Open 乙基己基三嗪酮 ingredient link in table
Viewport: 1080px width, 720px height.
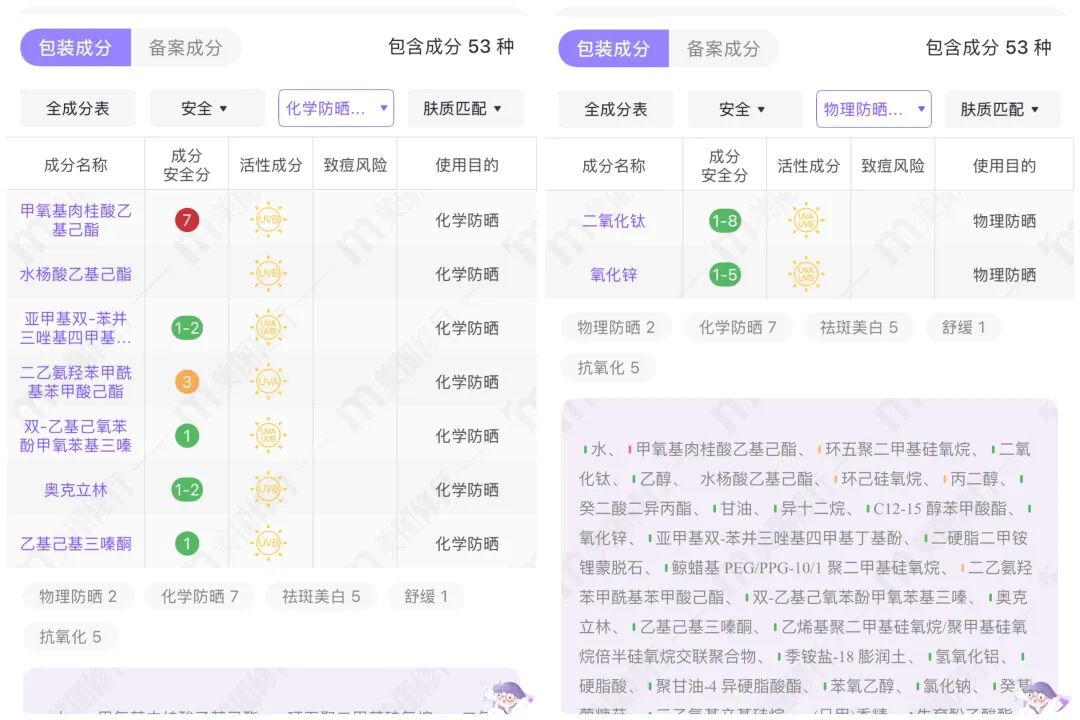pyautogui.click(x=76, y=544)
